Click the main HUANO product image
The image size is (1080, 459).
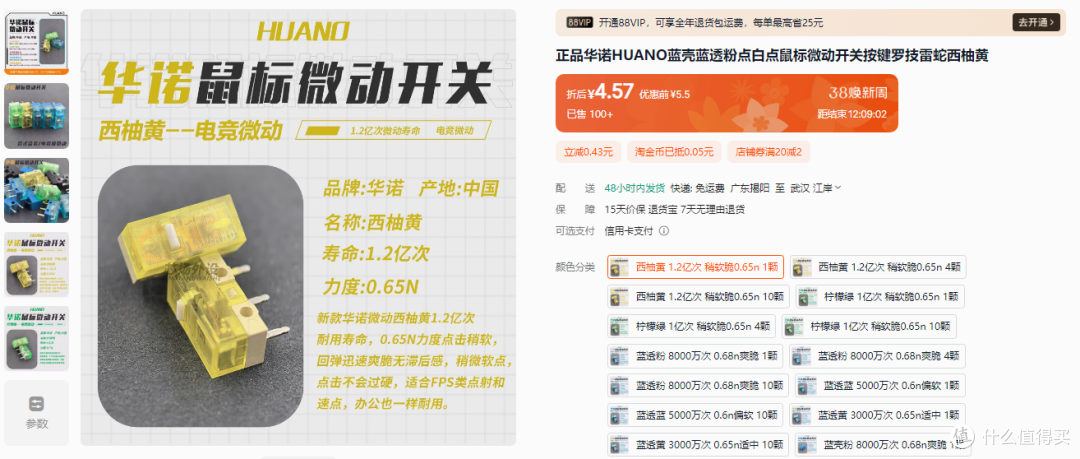point(298,227)
